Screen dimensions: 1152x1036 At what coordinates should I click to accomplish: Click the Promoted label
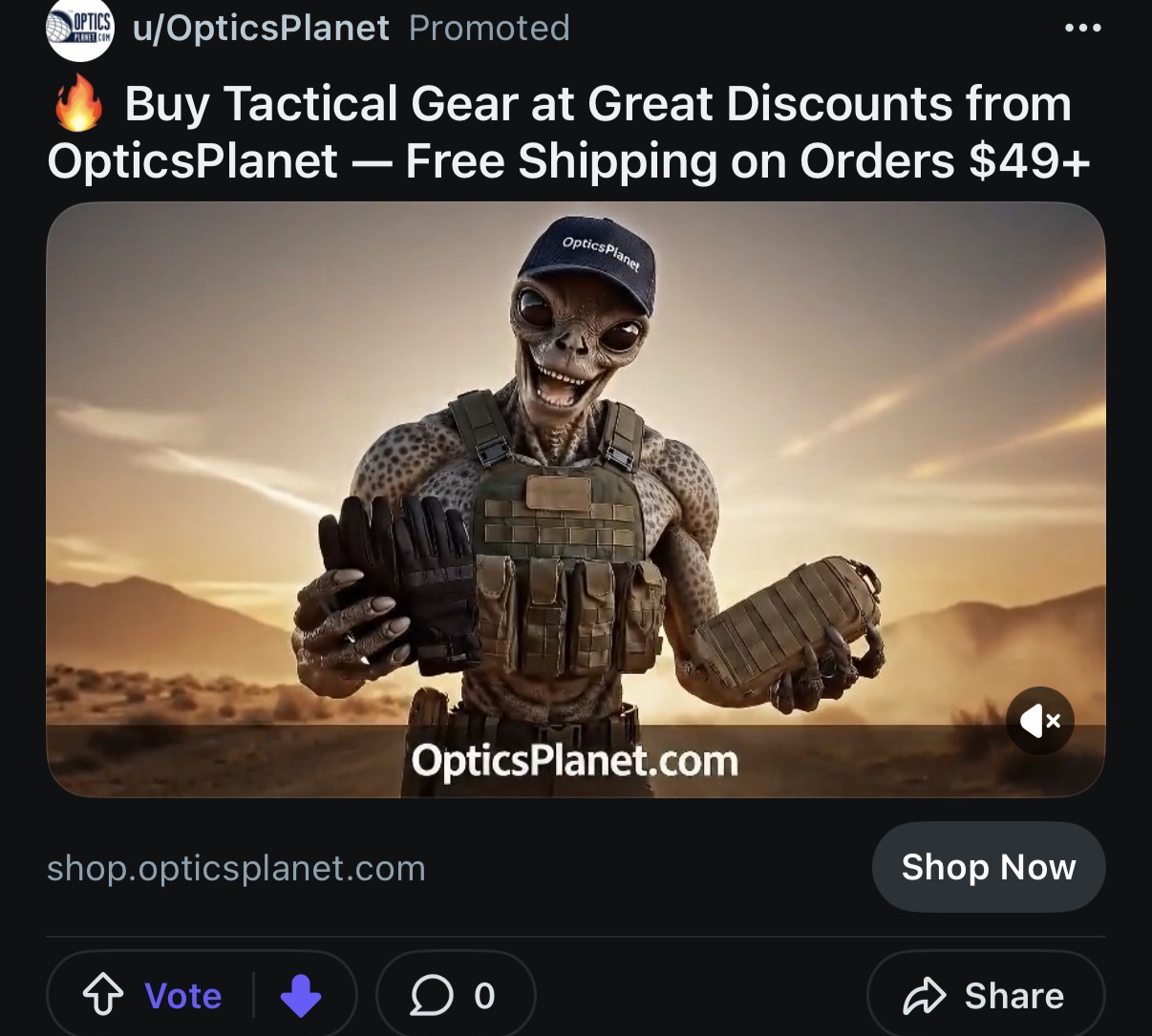click(489, 28)
